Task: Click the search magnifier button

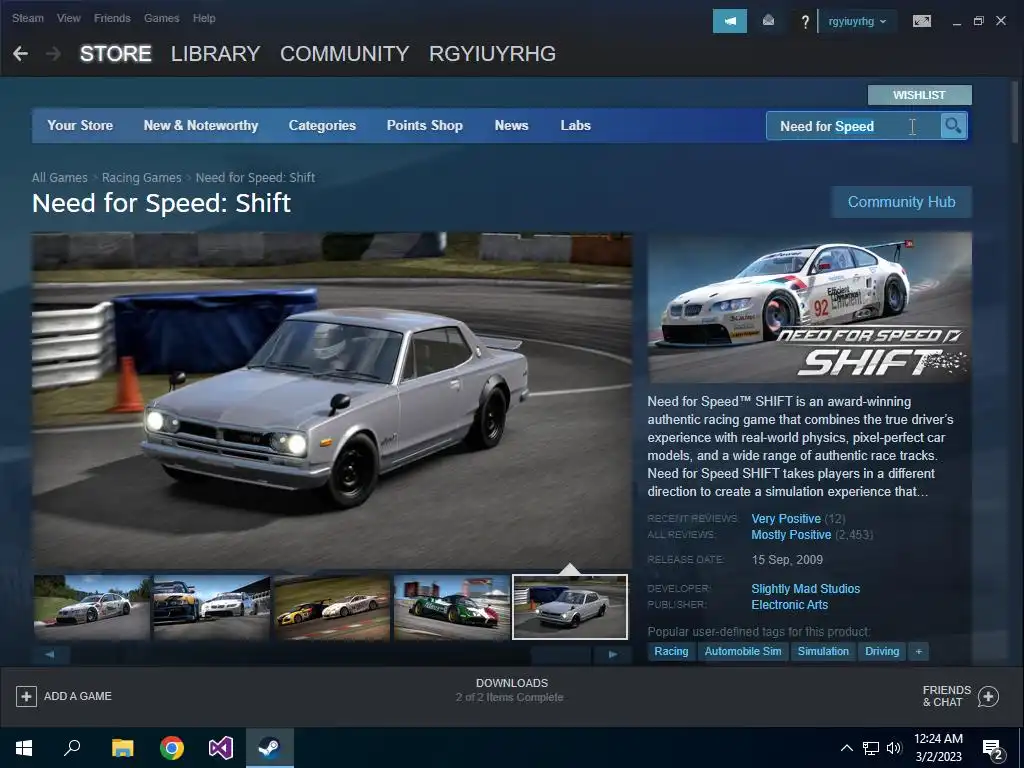Action: 953,125
